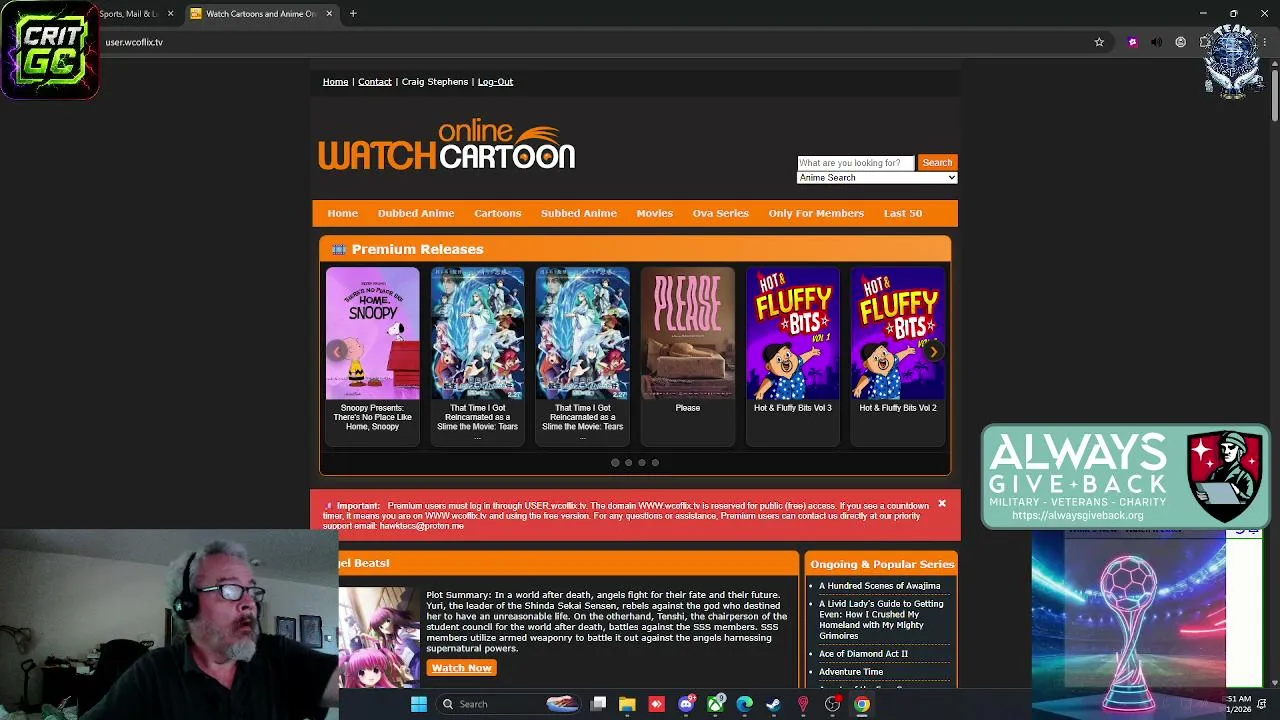
Task: Open the Please poster thumbnail
Action: tap(688, 333)
